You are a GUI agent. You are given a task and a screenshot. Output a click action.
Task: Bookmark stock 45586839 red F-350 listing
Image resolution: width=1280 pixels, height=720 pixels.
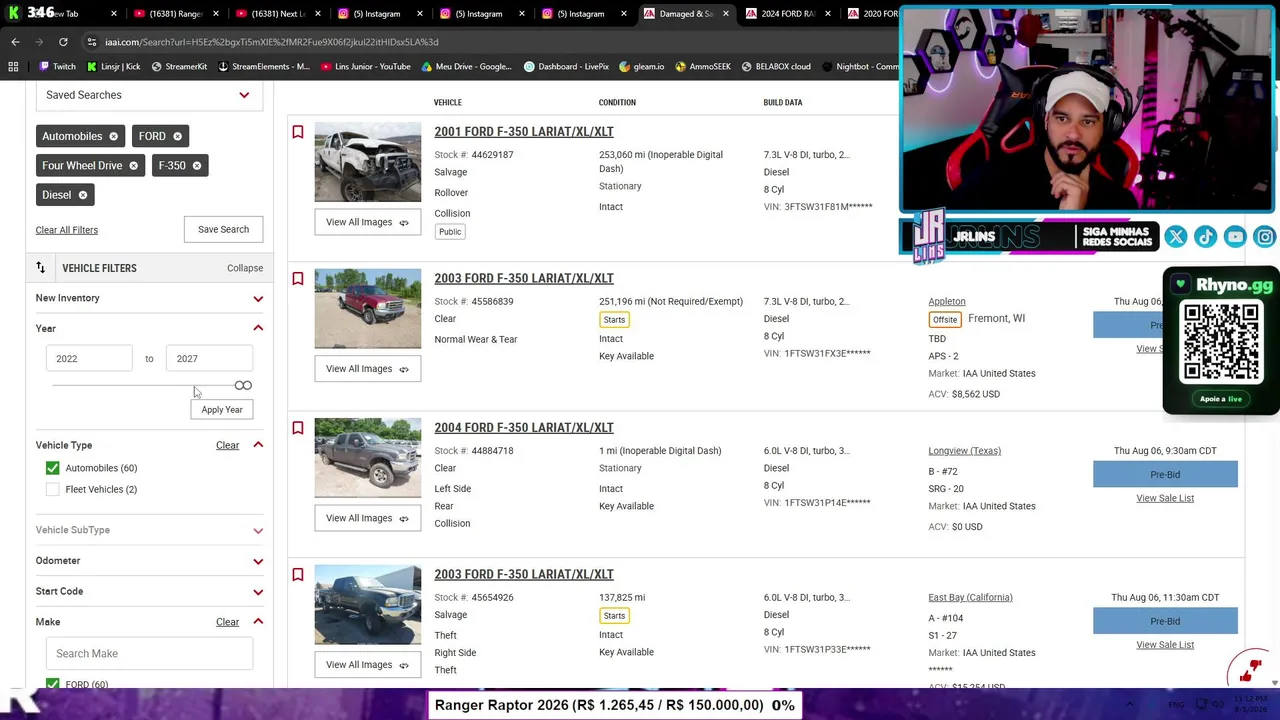pos(297,279)
